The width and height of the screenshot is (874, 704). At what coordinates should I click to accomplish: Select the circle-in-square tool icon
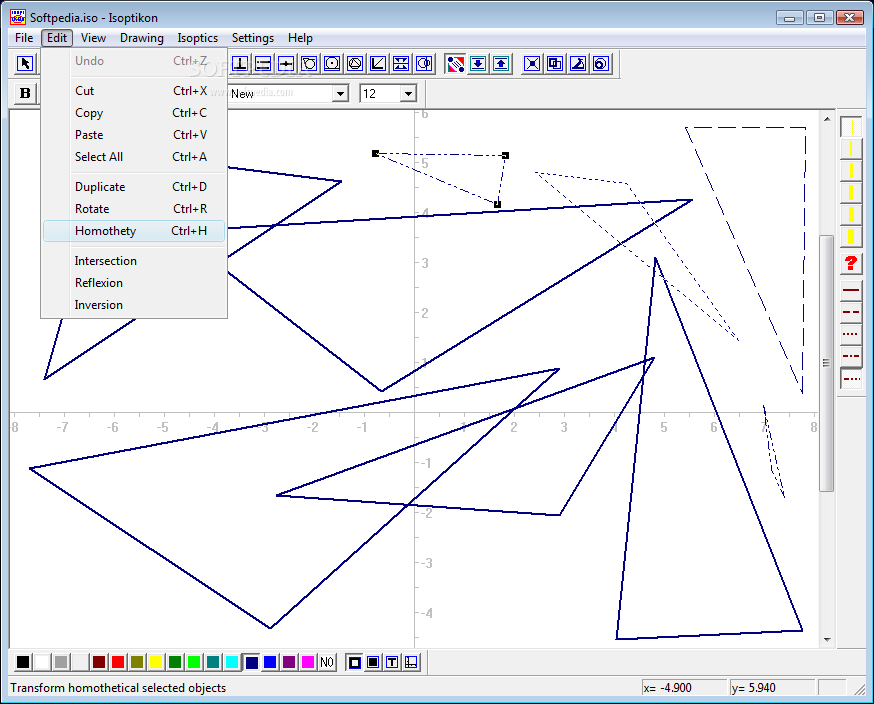332,64
